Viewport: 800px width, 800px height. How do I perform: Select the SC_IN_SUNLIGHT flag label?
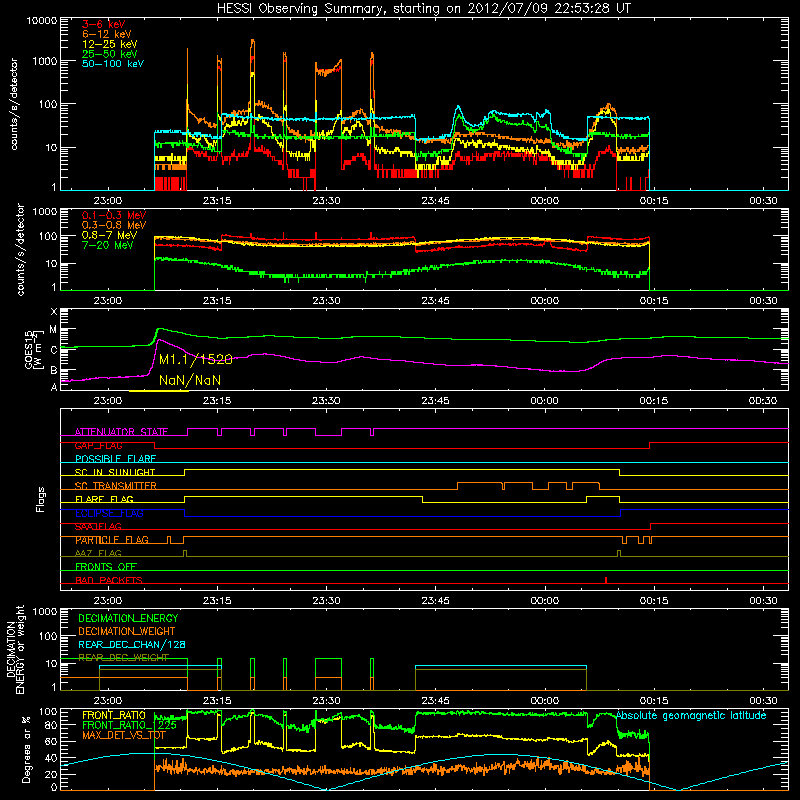pos(115,472)
